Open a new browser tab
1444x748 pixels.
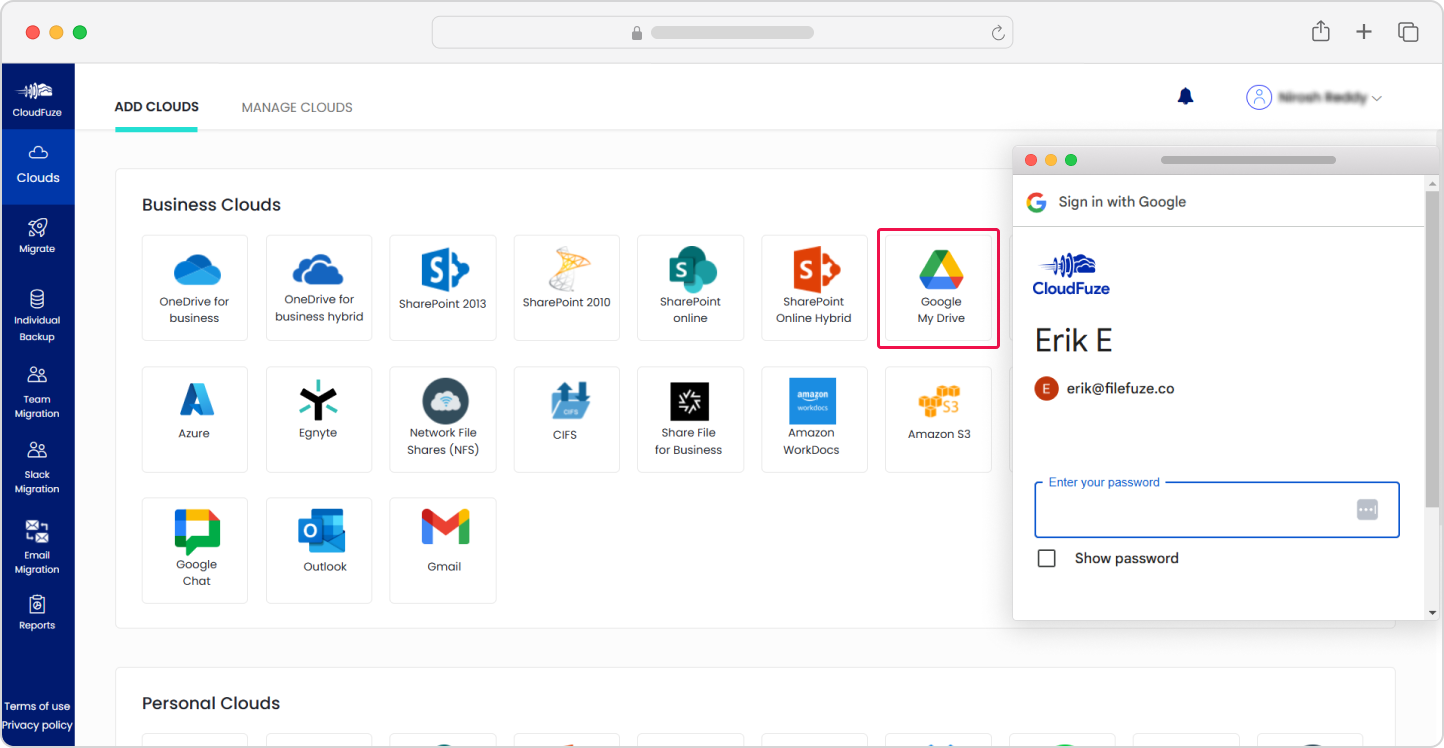pos(1364,32)
